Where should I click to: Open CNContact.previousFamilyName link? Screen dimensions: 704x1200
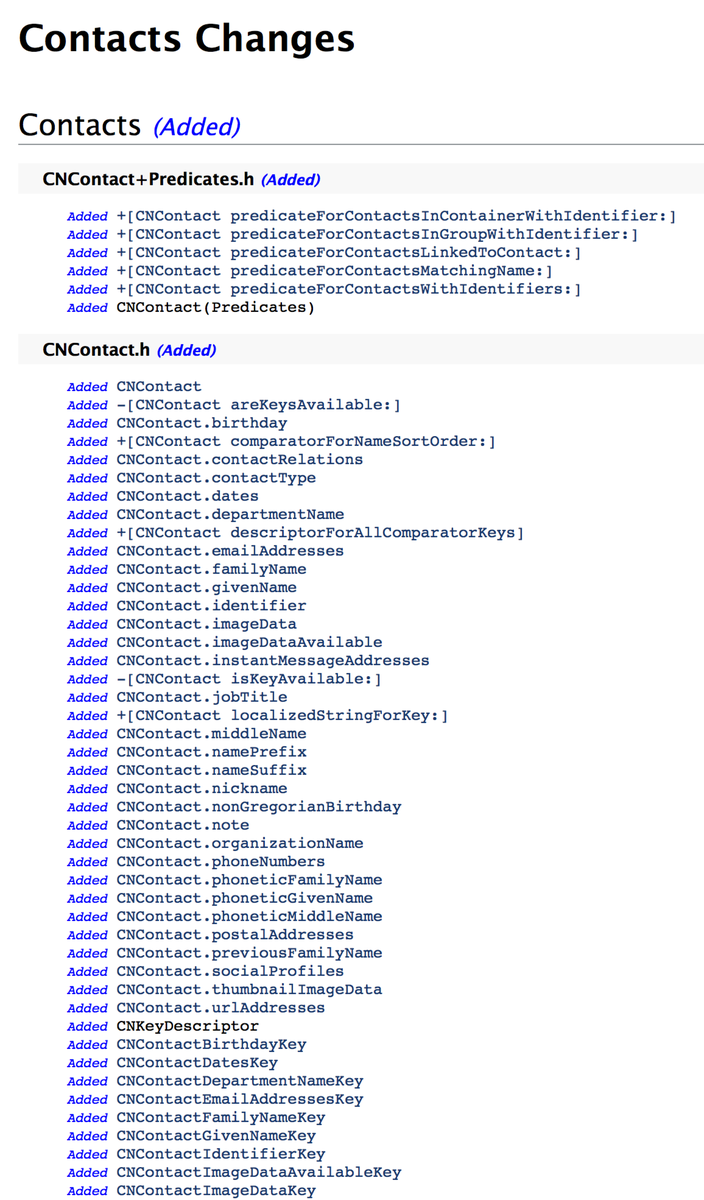[249, 952]
